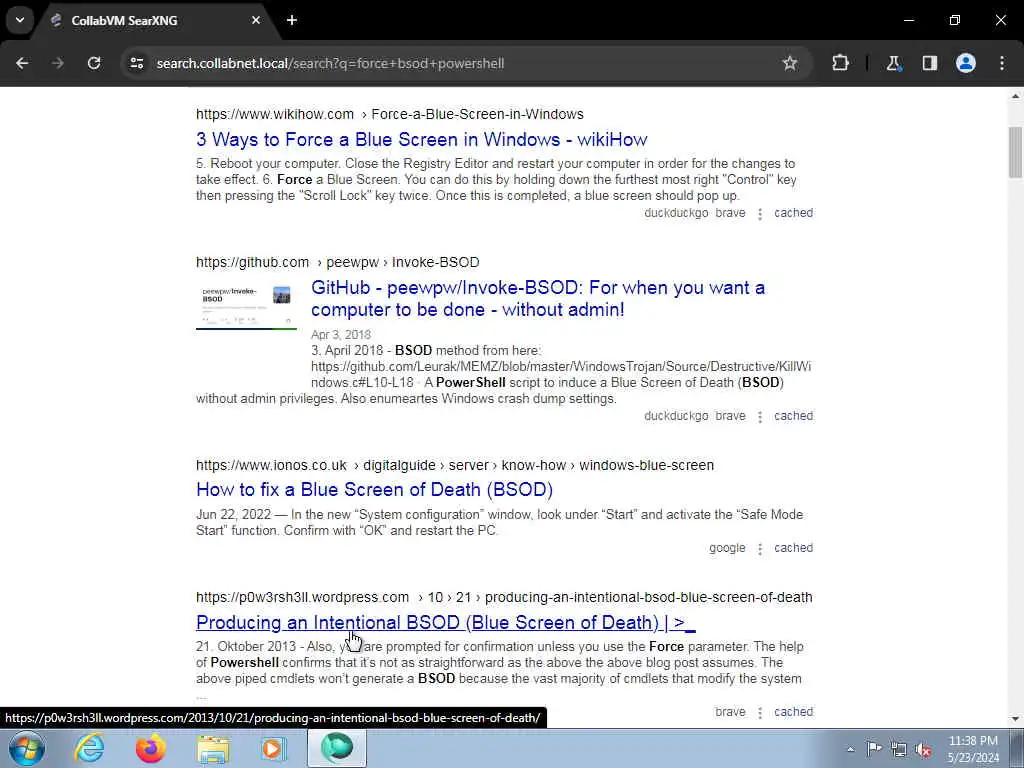Open cached link for the p0w3rsh3ll result
Screen dimensions: 1024x768
pos(793,712)
